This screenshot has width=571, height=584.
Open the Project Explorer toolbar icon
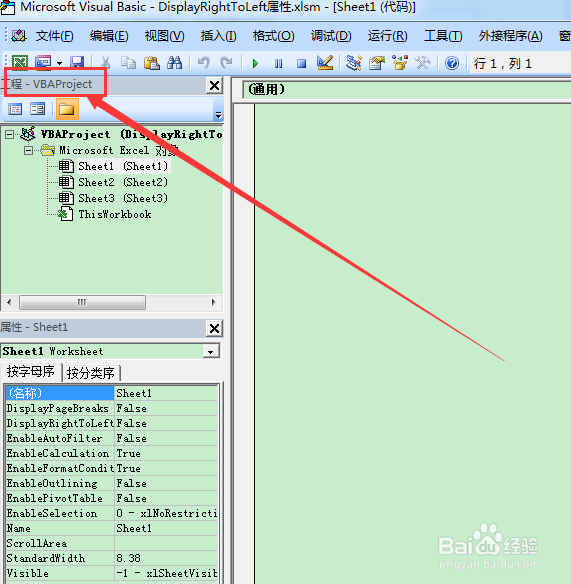[353, 63]
